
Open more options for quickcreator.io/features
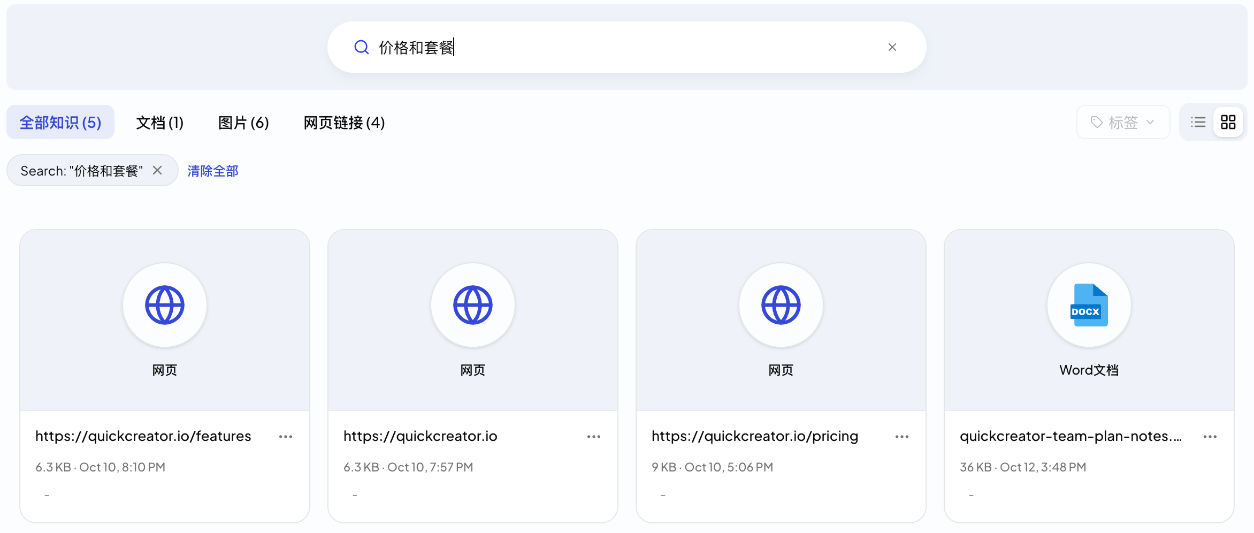pyautogui.click(x=286, y=436)
